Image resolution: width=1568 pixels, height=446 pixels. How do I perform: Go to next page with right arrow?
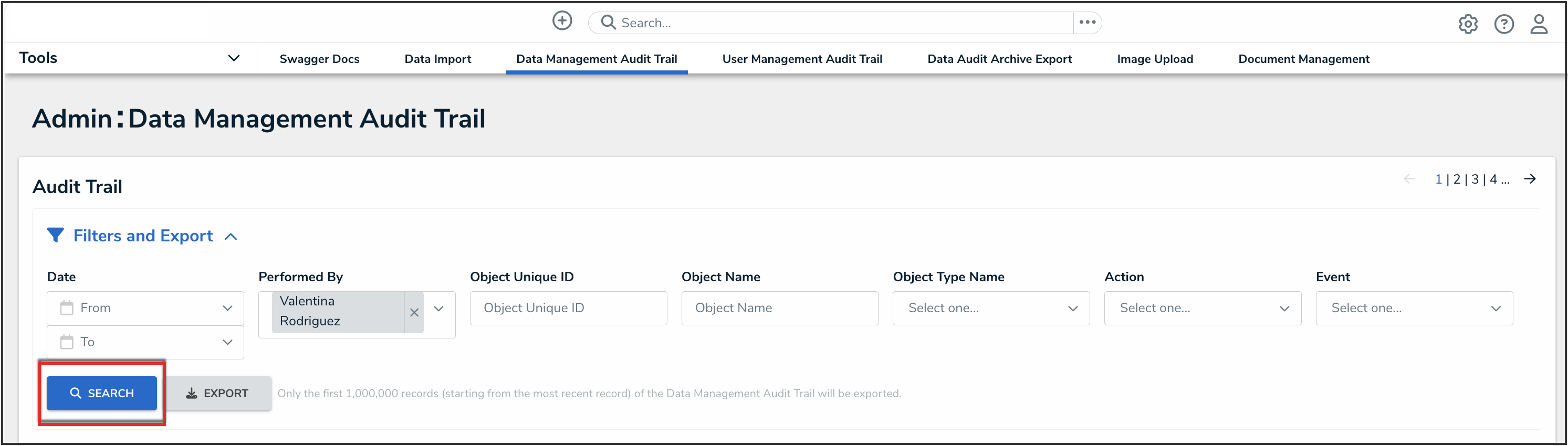coord(1530,179)
